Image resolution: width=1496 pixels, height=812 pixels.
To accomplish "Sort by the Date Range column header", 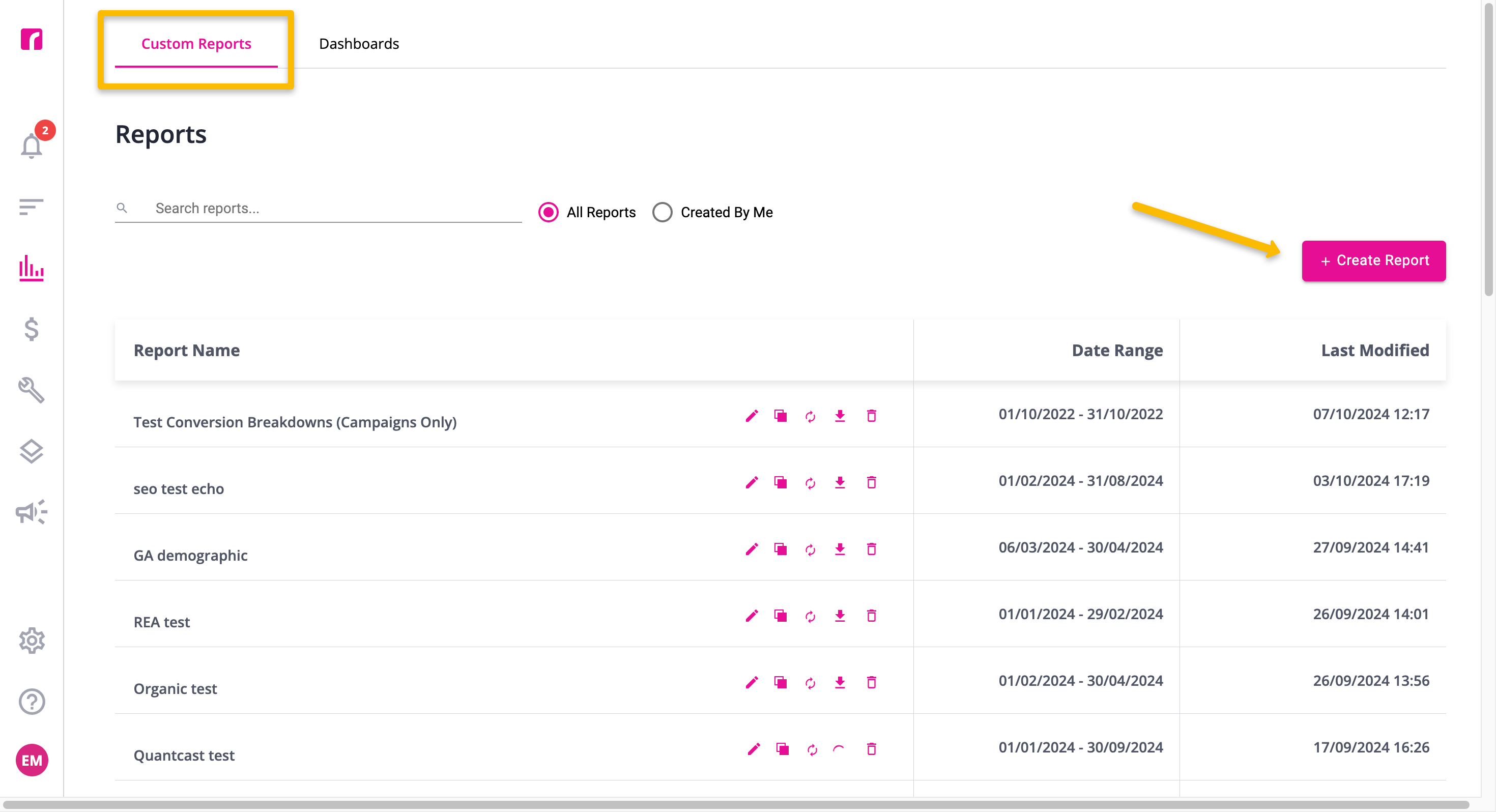I will coord(1117,350).
